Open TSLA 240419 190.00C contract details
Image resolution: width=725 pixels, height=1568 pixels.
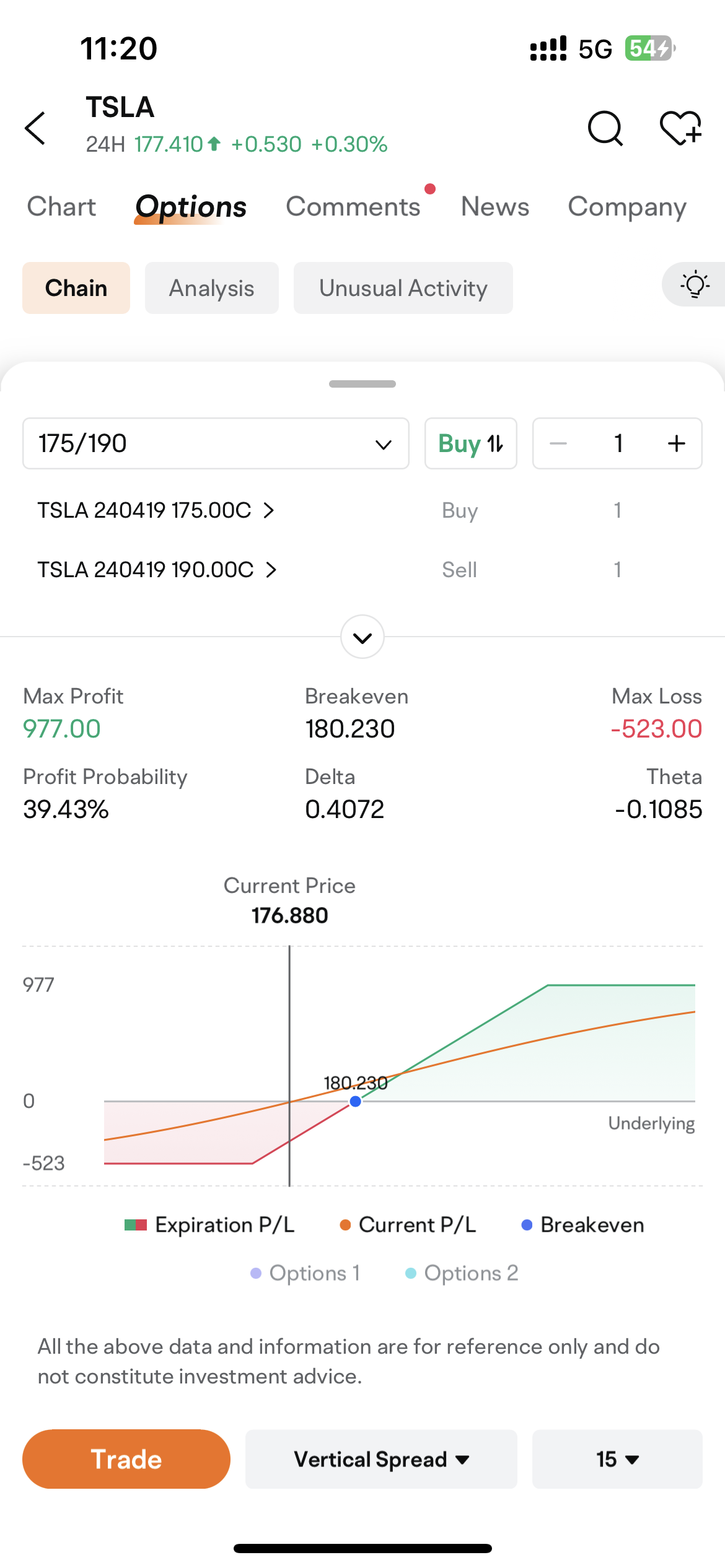click(x=157, y=570)
